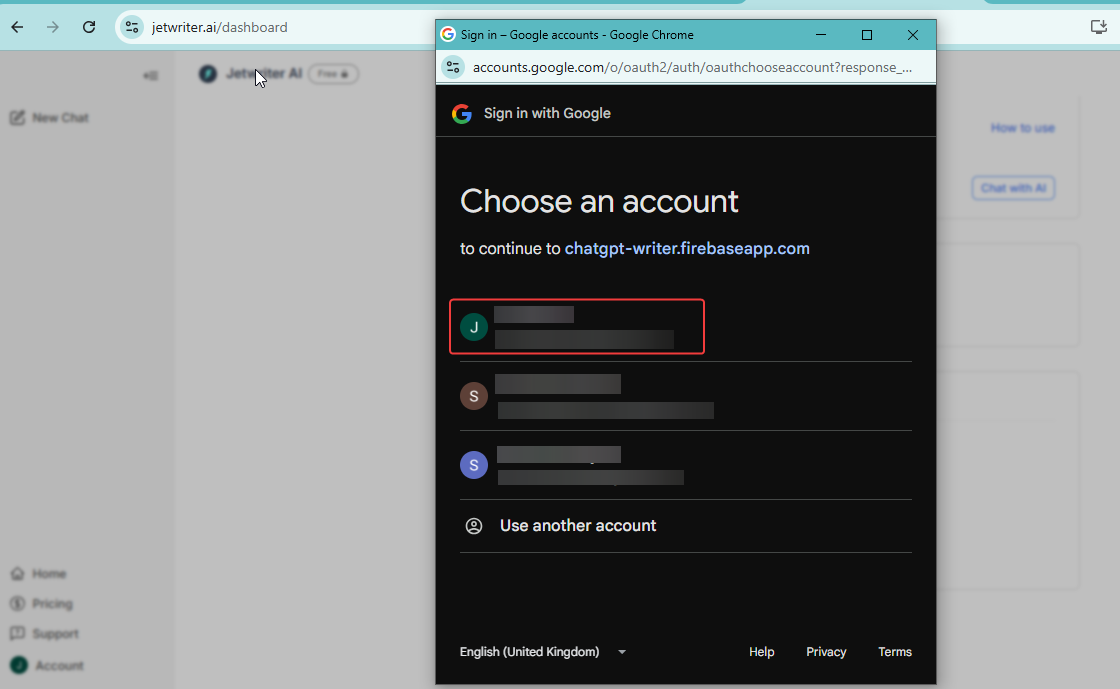Select the account with purple S avatar

point(686,465)
